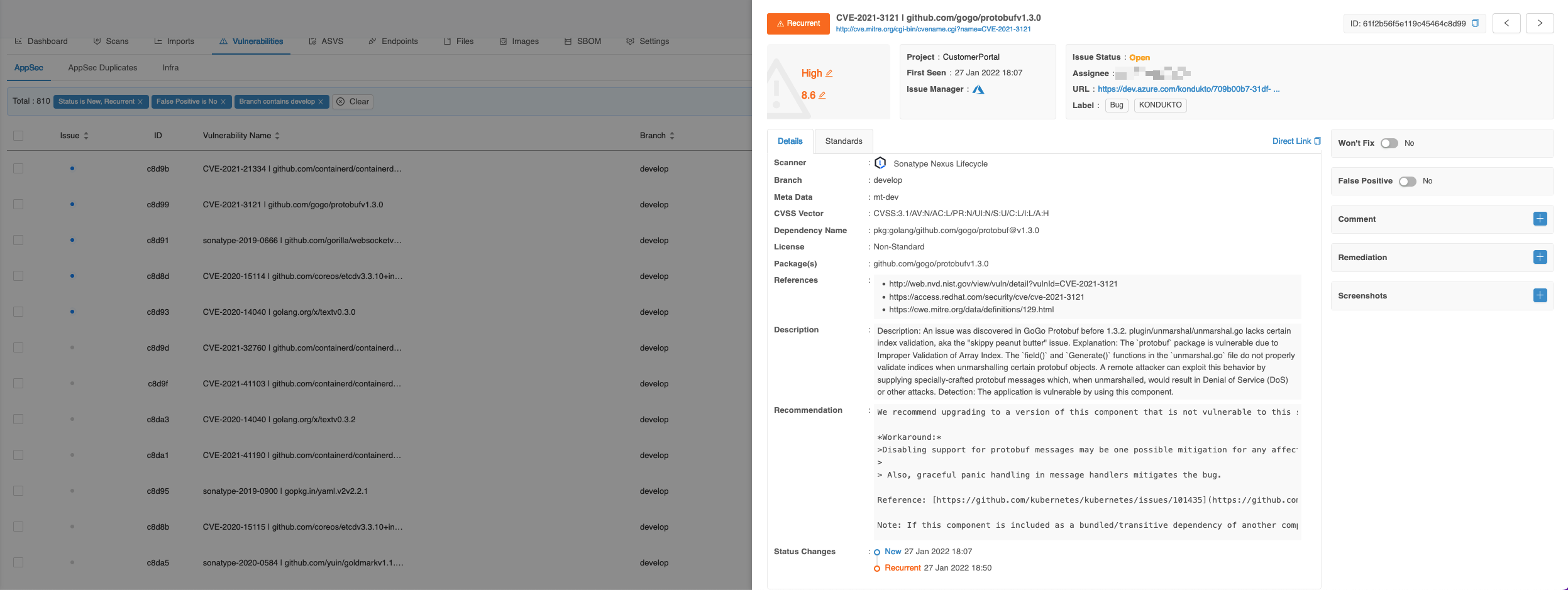The width and height of the screenshot is (1568, 590).
Task: Click the Sonatype Nexus Lifecycle scanner icon
Action: point(880,163)
